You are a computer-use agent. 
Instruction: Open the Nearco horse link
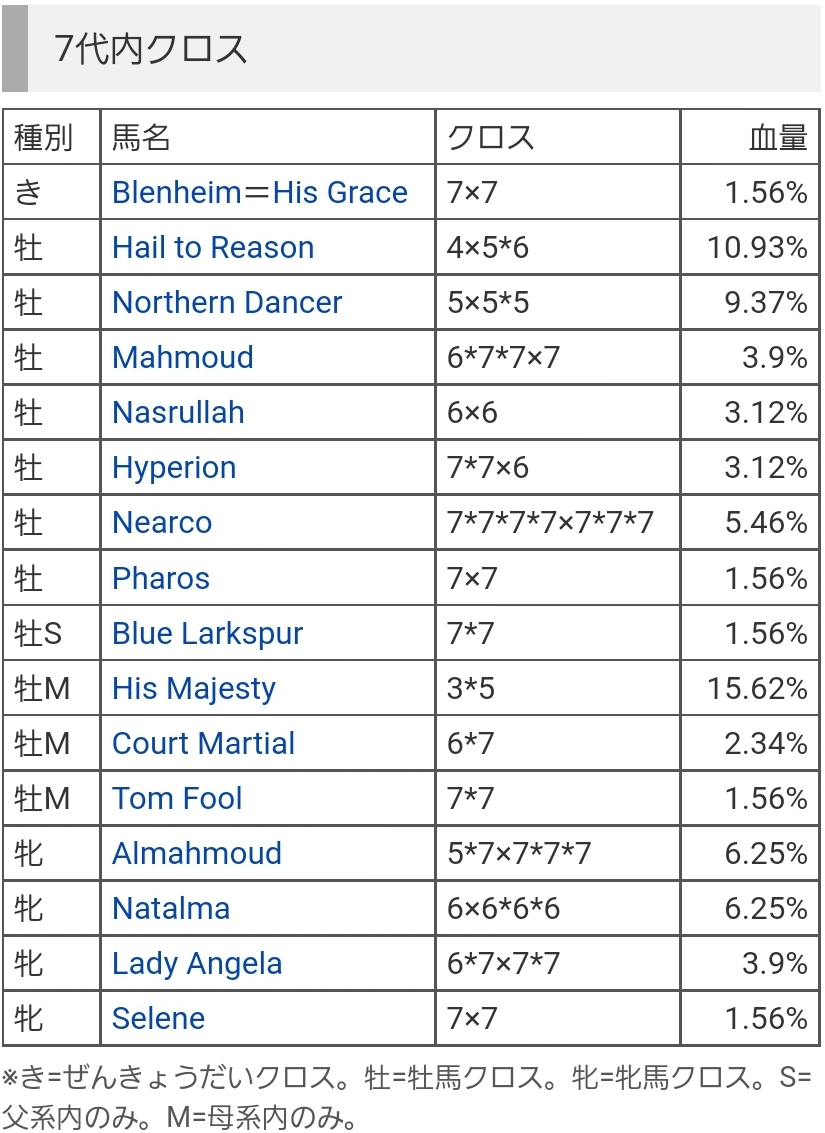pyautogui.click(x=162, y=523)
